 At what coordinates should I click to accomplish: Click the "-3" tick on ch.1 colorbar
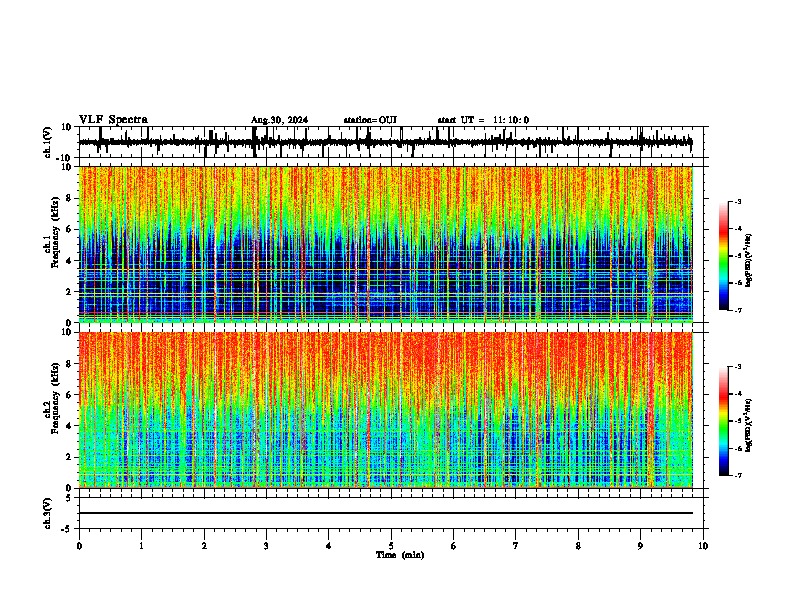738,201
